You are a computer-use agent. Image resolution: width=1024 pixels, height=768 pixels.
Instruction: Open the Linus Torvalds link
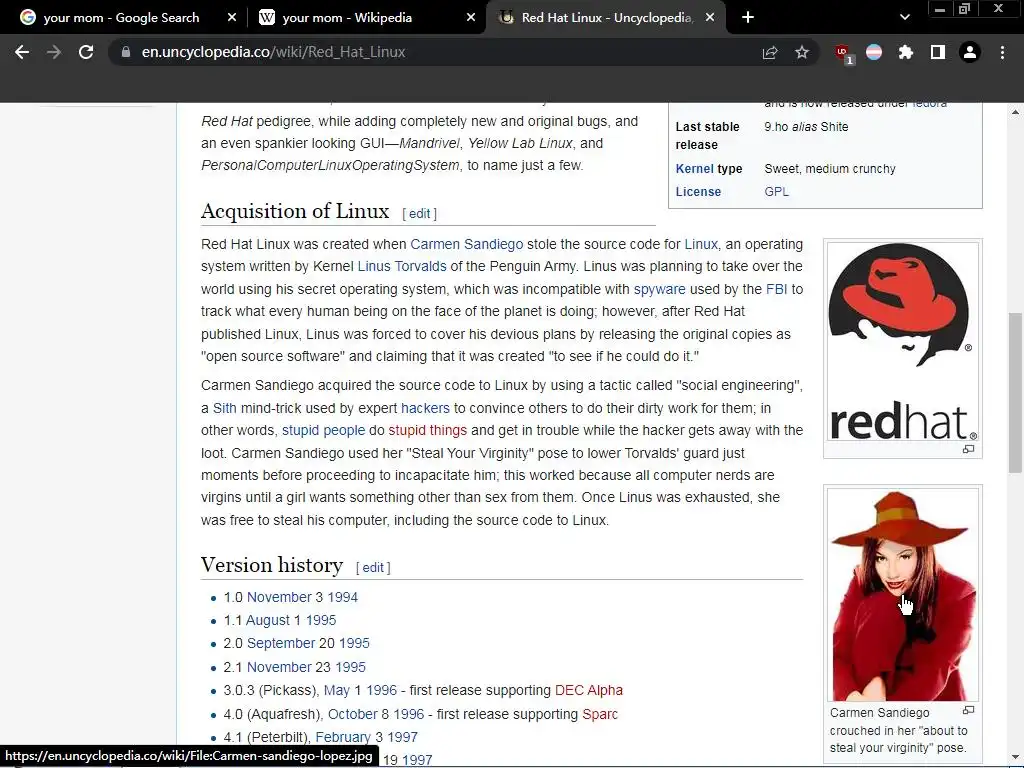[x=402, y=266]
